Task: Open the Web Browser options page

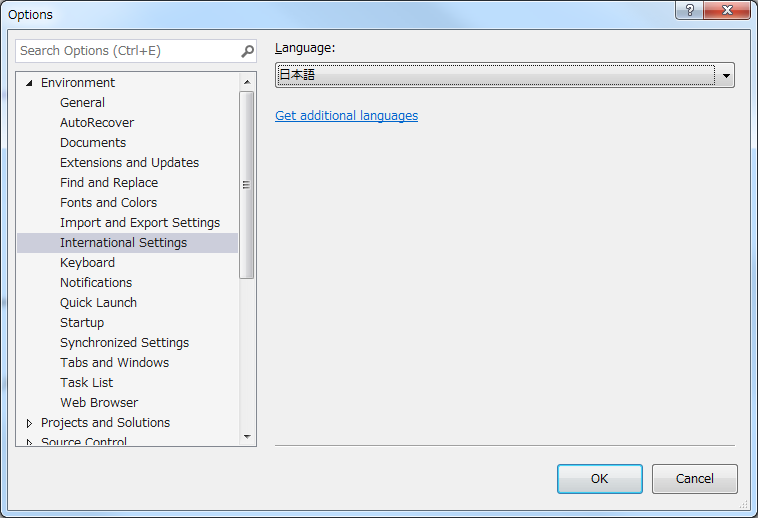Action: pos(99,403)
